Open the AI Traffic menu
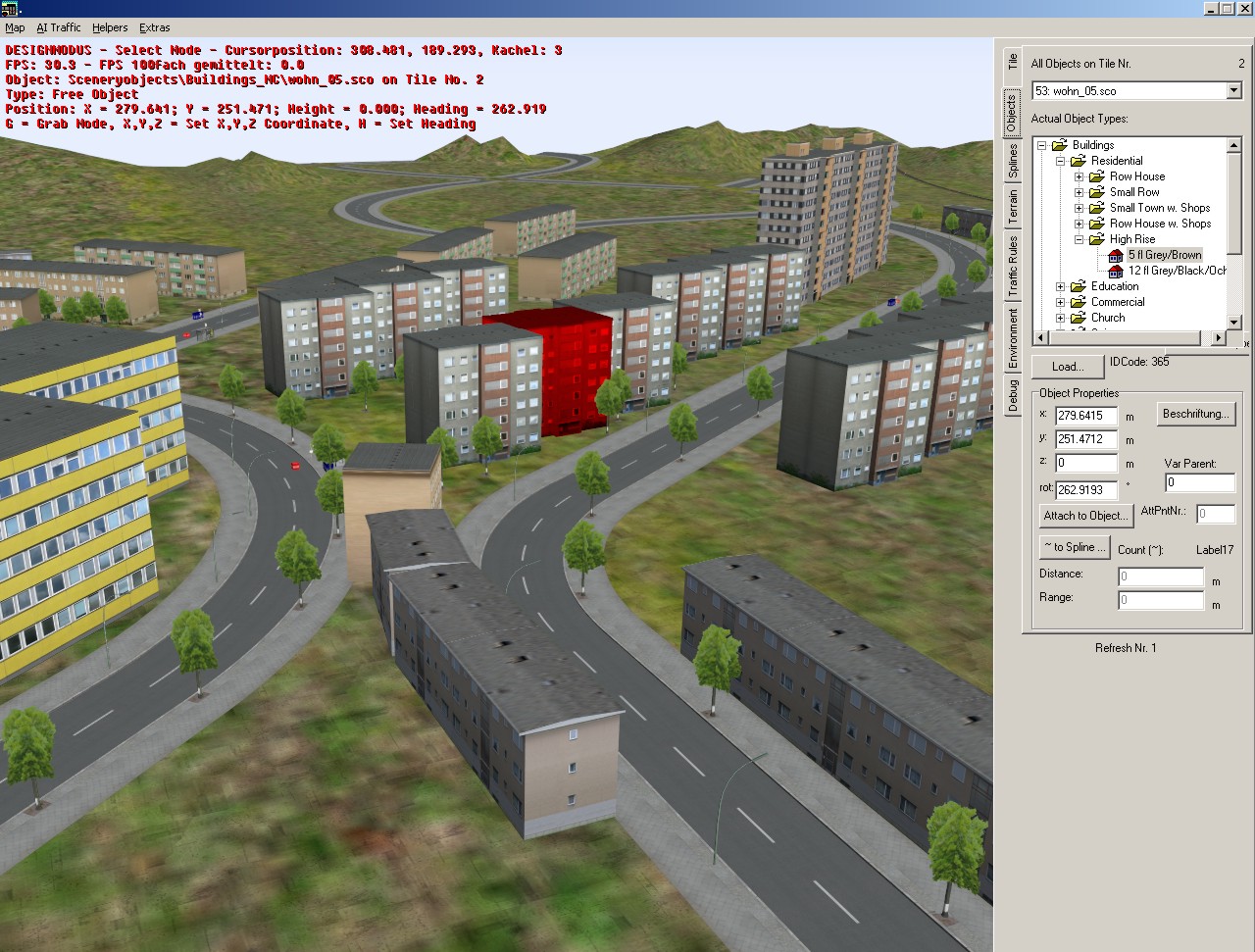The width and height of the screenshot is (1255, 952). [x=59, y=27]
